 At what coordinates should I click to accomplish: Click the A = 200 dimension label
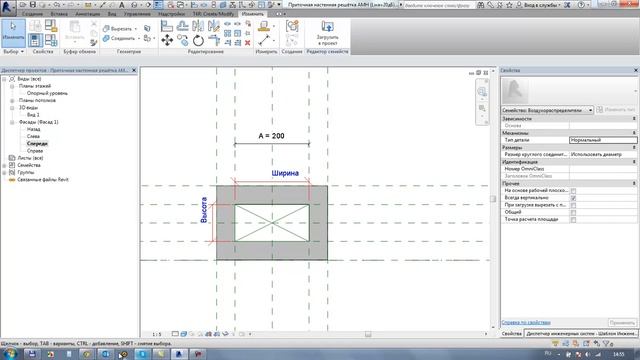(x=271, y=136)
